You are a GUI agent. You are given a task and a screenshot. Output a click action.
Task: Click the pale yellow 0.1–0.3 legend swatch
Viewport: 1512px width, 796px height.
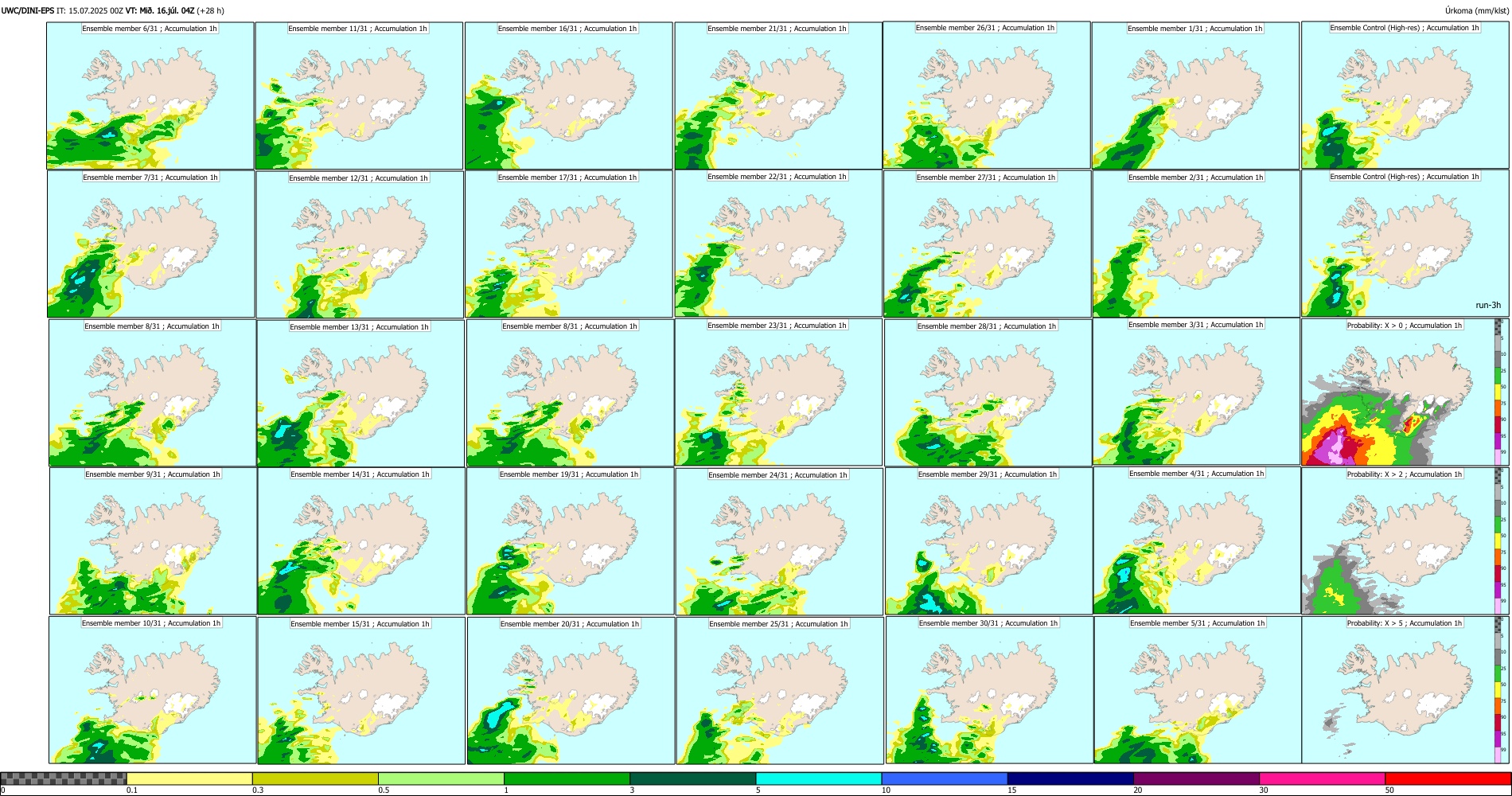[189, 778]
